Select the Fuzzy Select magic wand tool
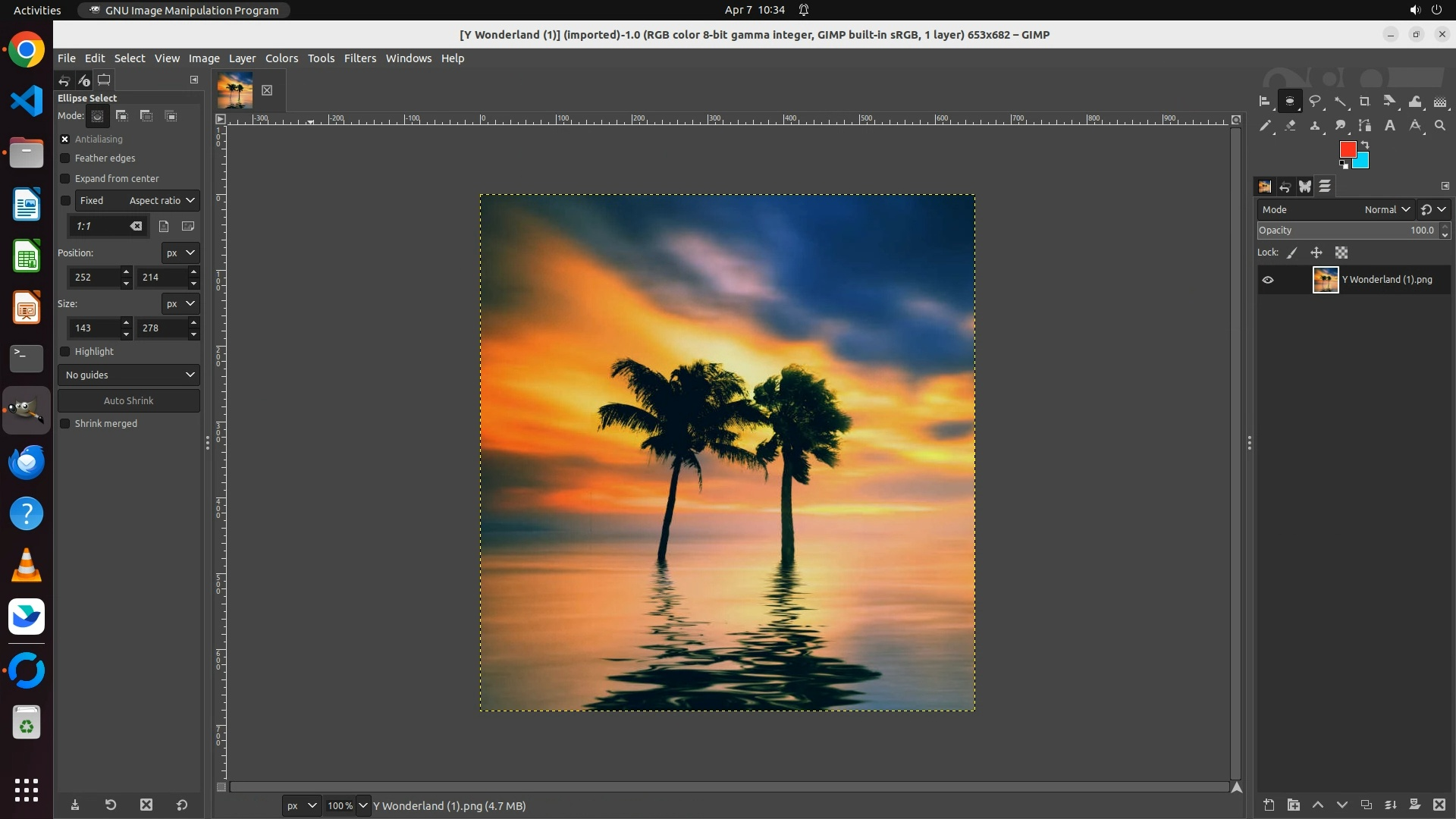The width and height of the screenshot is (1456, 819). coord(1340,101)
